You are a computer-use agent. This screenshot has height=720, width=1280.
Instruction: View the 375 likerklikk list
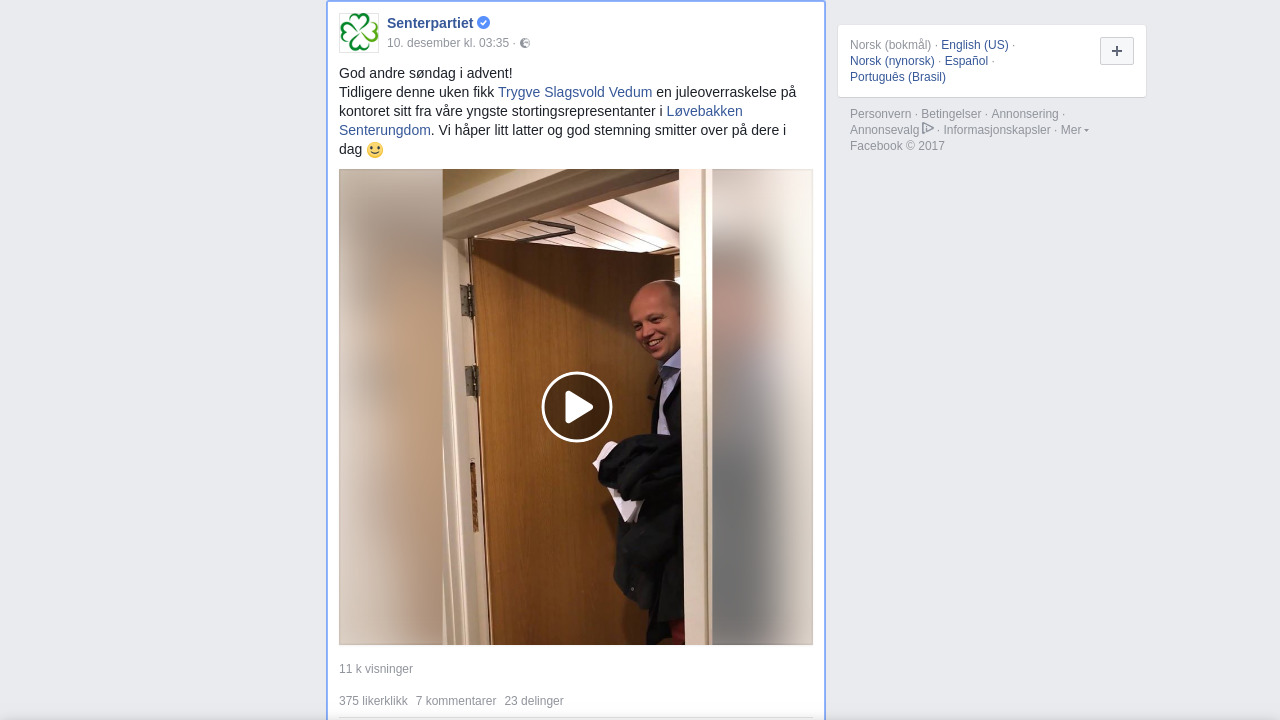(373, 701)
